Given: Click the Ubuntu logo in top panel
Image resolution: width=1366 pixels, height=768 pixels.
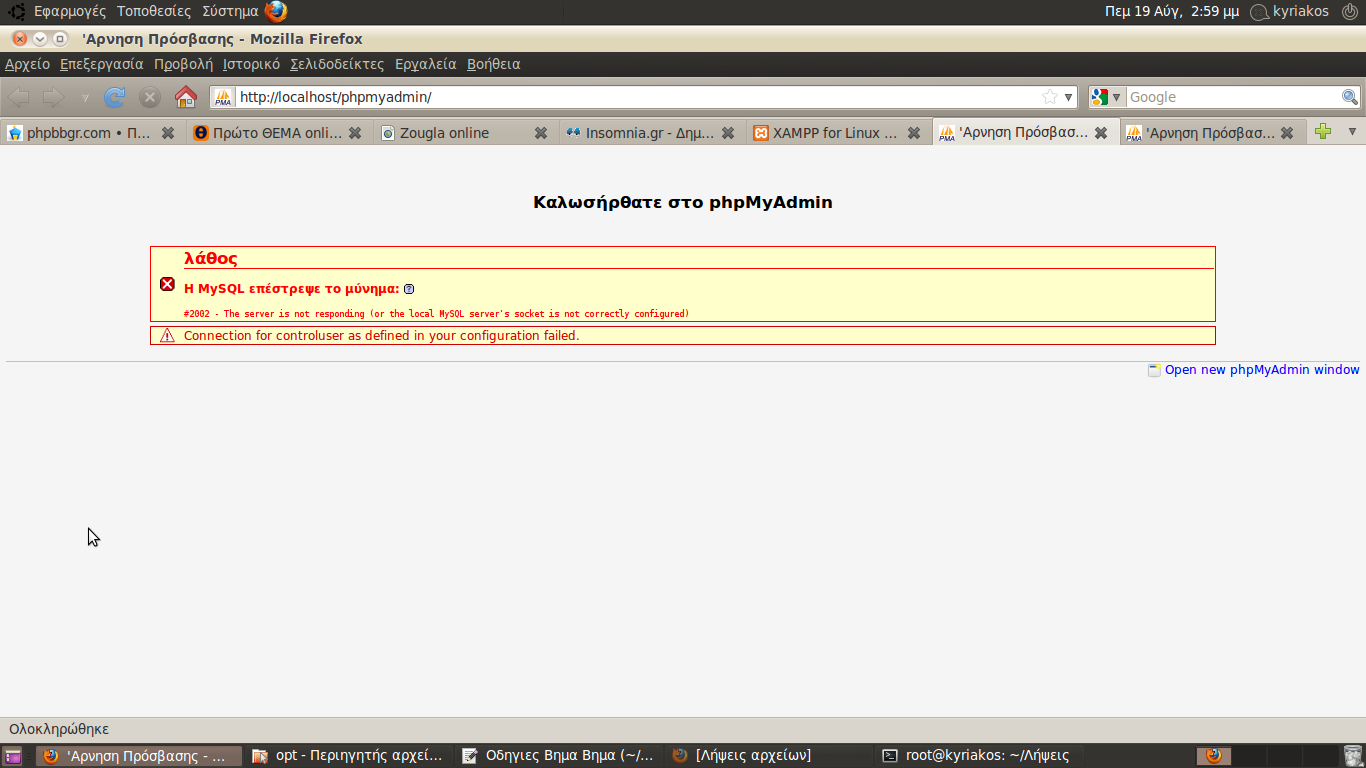Looking at the screenshot, I should pos(17,11).
